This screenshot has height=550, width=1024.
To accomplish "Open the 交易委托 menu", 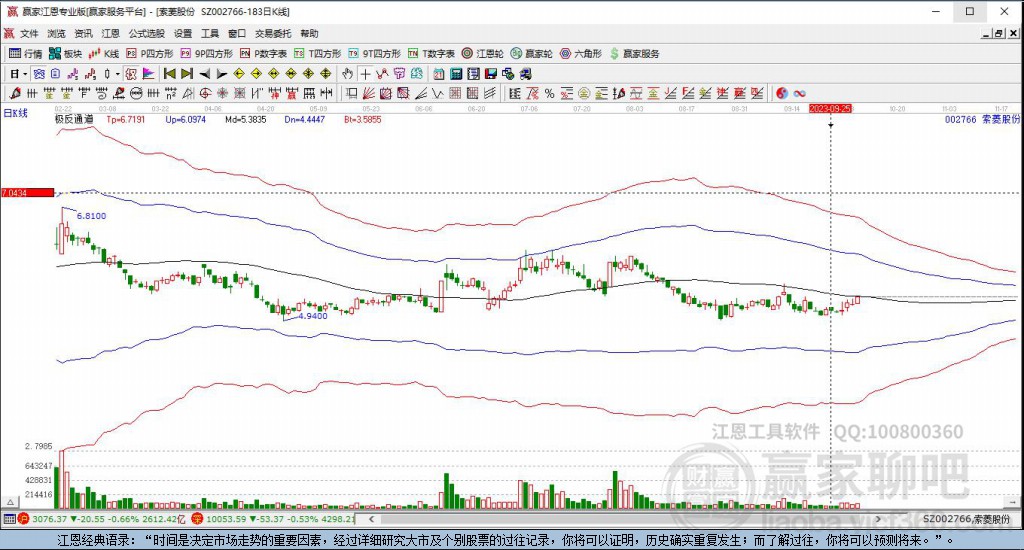I will 273,33.
